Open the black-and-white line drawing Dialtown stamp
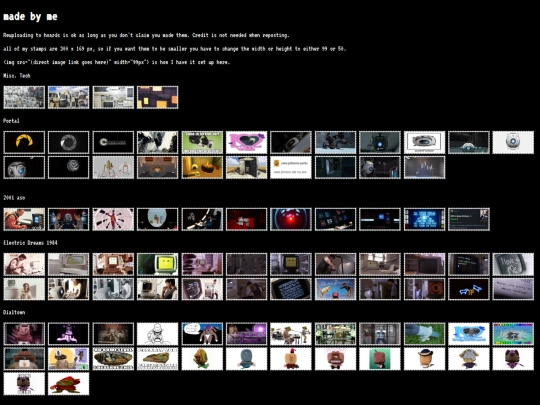The width and height of the screenshot is (540, 405). [157, 334]
